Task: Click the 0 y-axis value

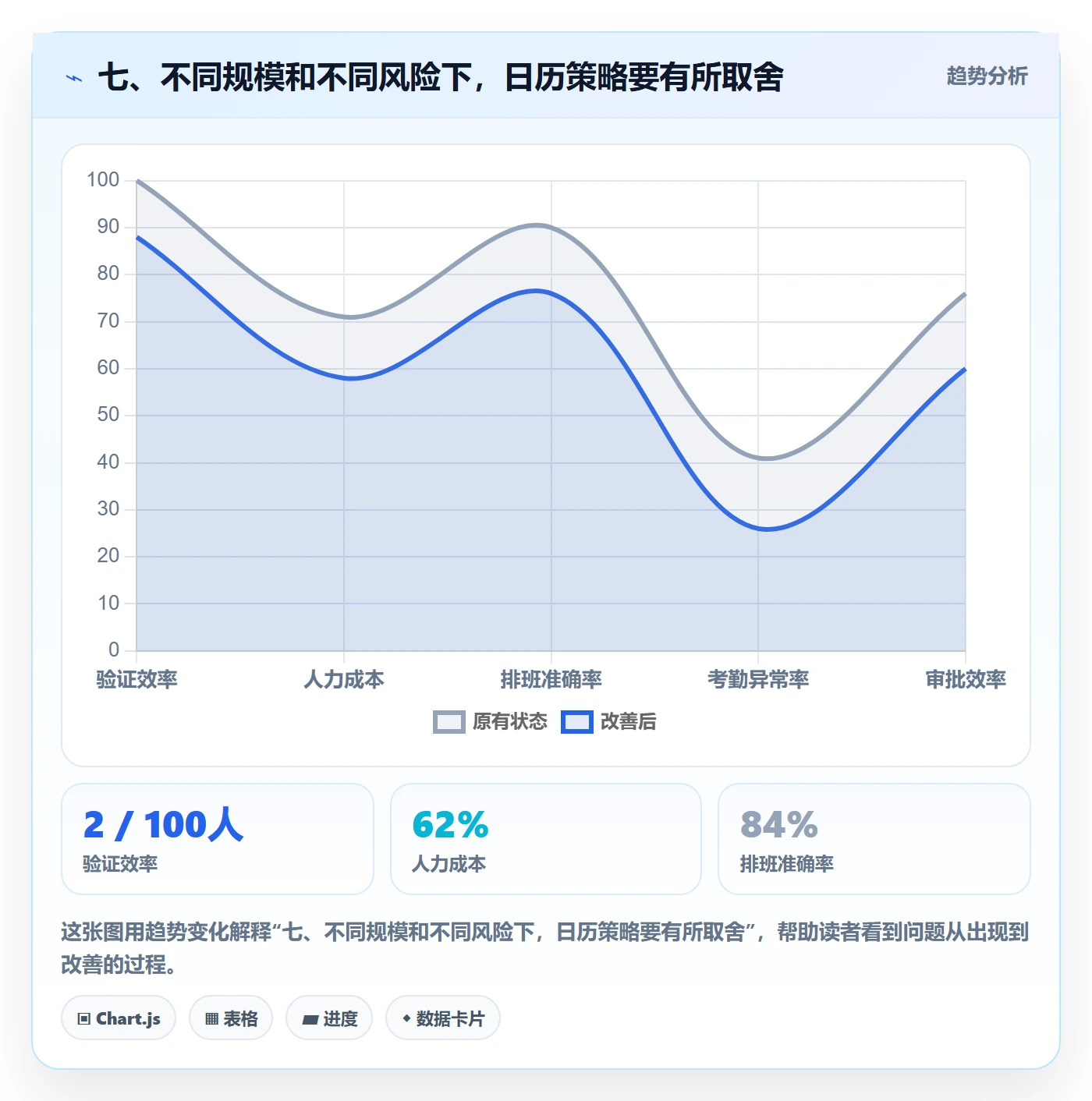Action: (114, 650)
